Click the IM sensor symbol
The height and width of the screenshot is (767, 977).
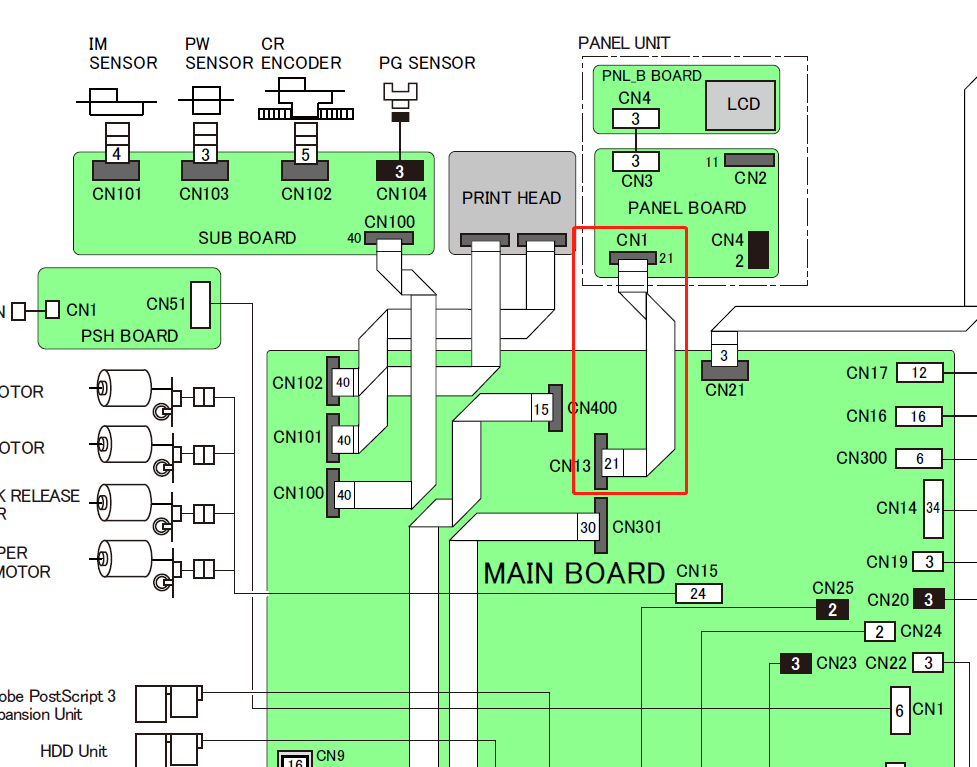(x=116, y=101)
